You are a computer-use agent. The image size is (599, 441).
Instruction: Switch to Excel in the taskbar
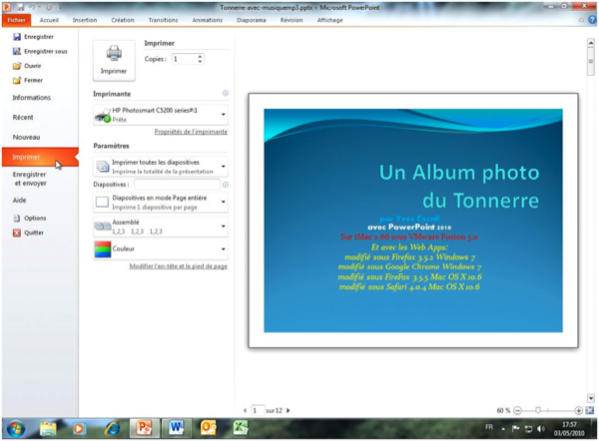tap(240, 428)
